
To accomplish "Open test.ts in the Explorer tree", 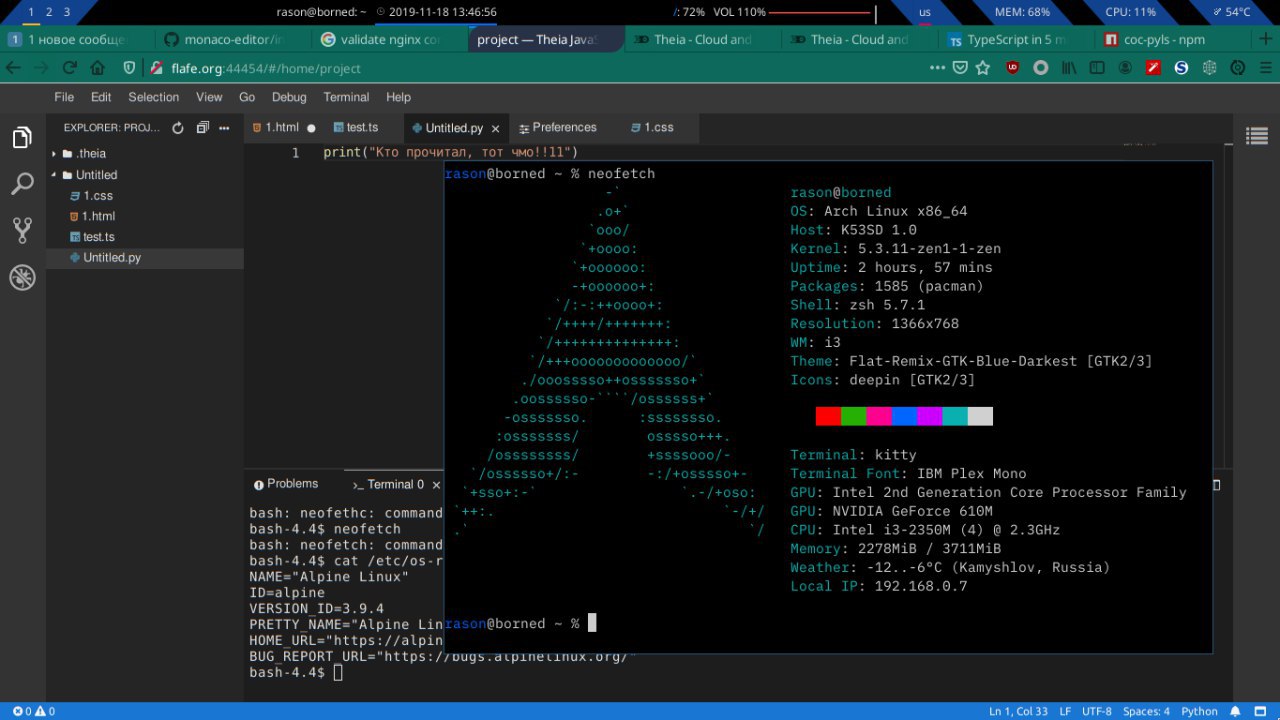I will [145, 237].
